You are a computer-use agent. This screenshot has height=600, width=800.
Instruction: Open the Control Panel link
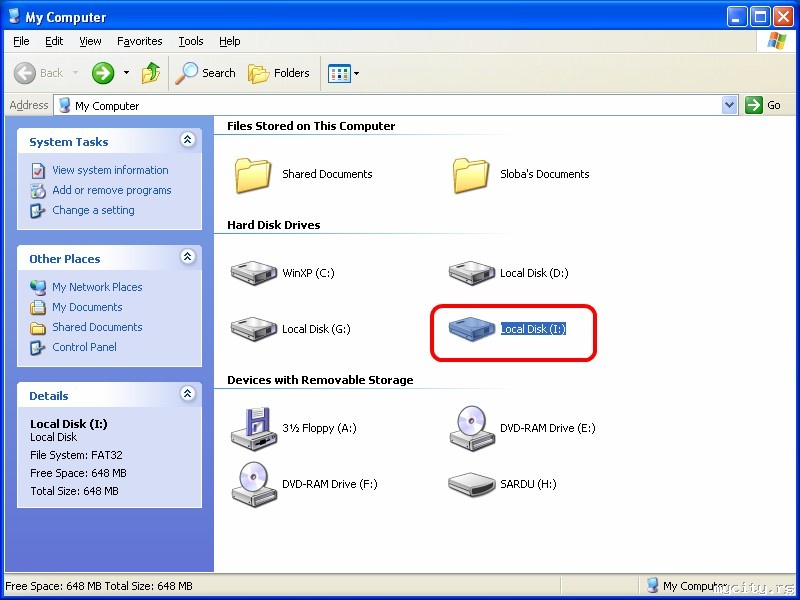[84, 347]
